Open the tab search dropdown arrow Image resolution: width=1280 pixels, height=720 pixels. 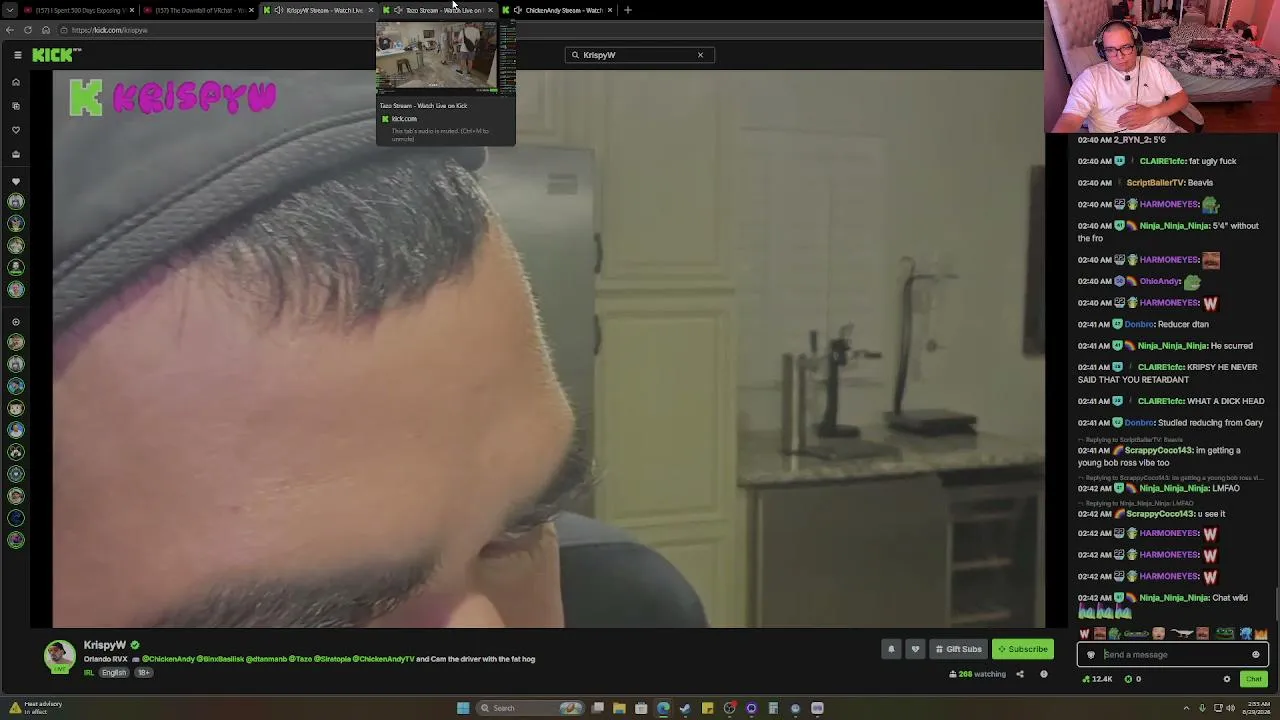(x=9, y=10)
